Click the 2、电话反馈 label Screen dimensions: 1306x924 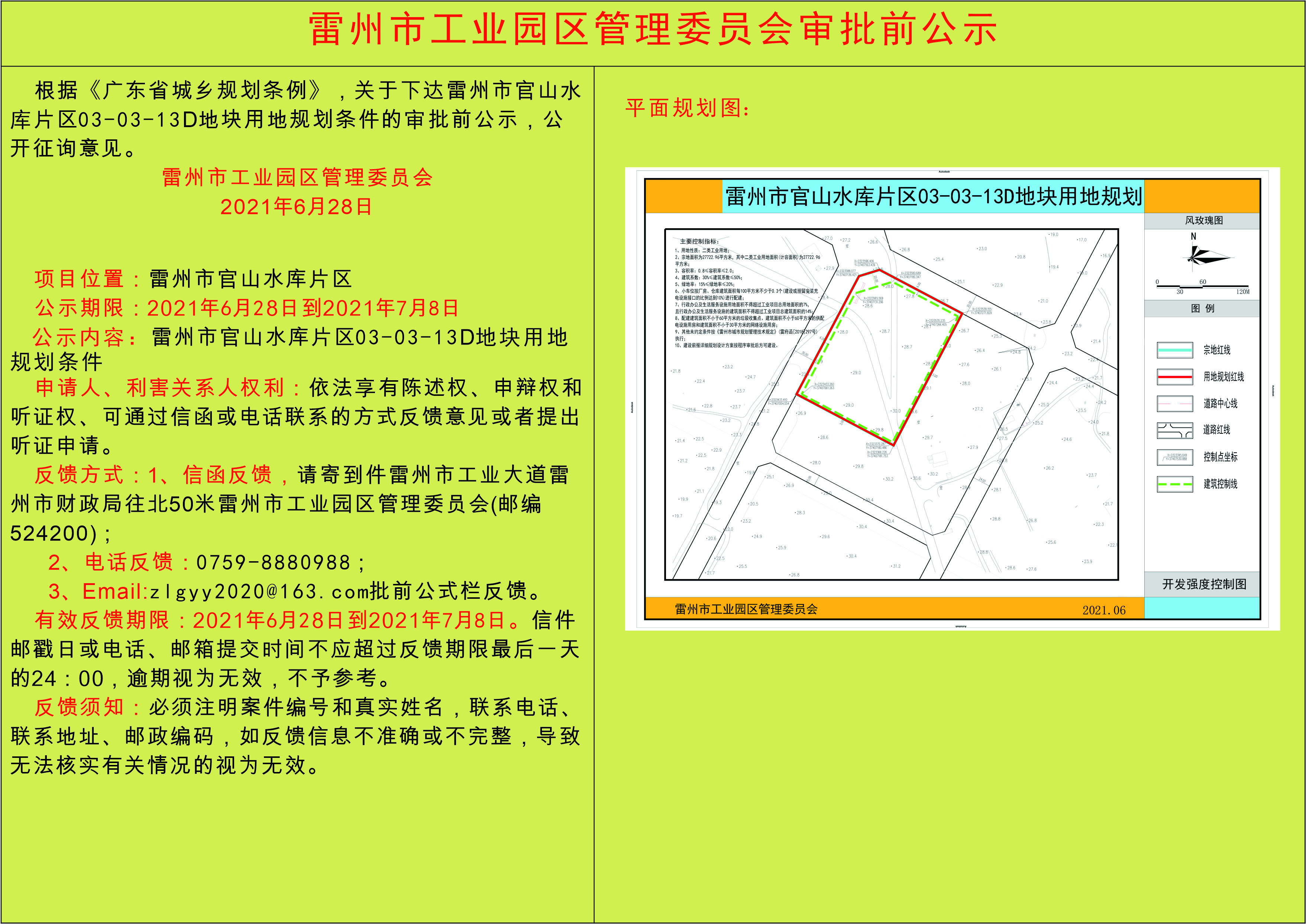118,562
